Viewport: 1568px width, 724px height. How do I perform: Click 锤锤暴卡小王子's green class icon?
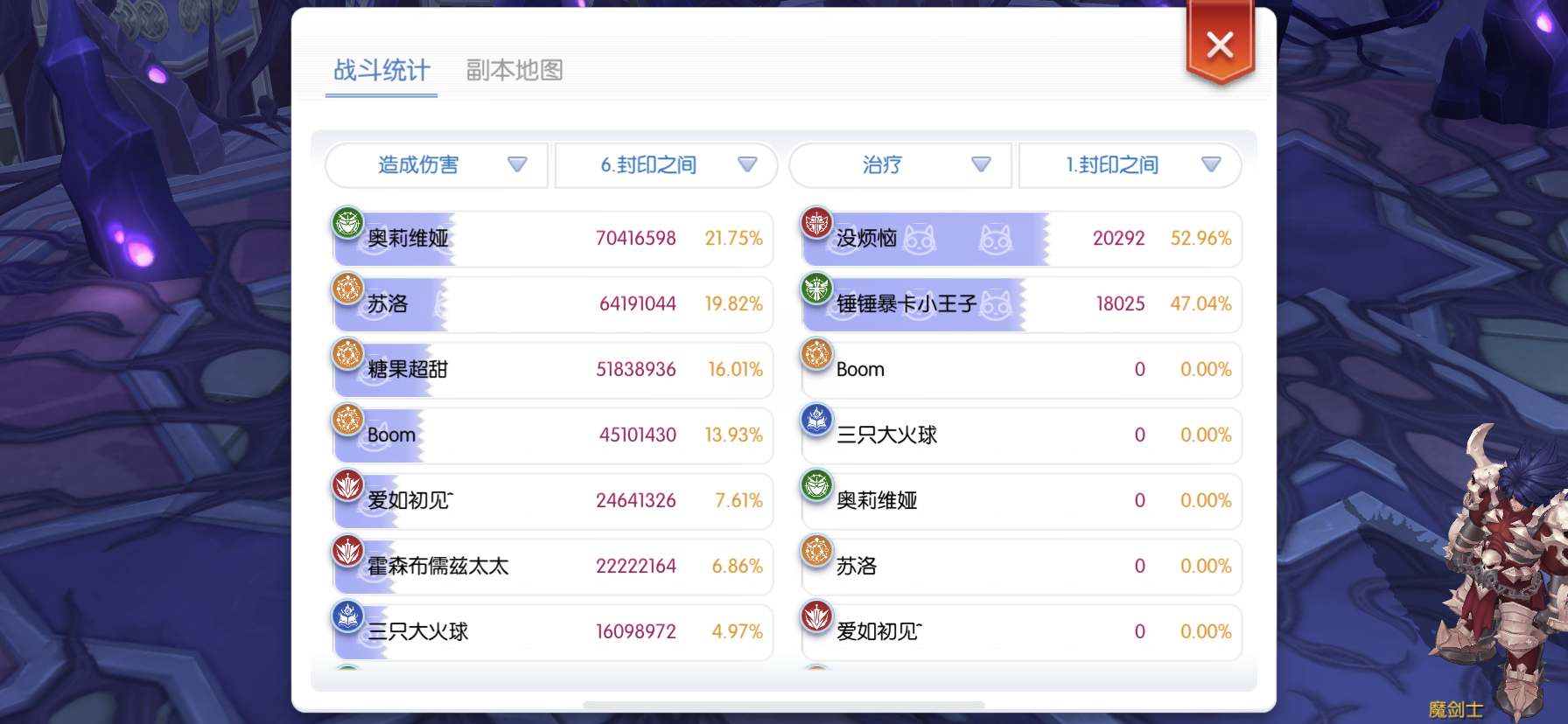pos(816,289)
